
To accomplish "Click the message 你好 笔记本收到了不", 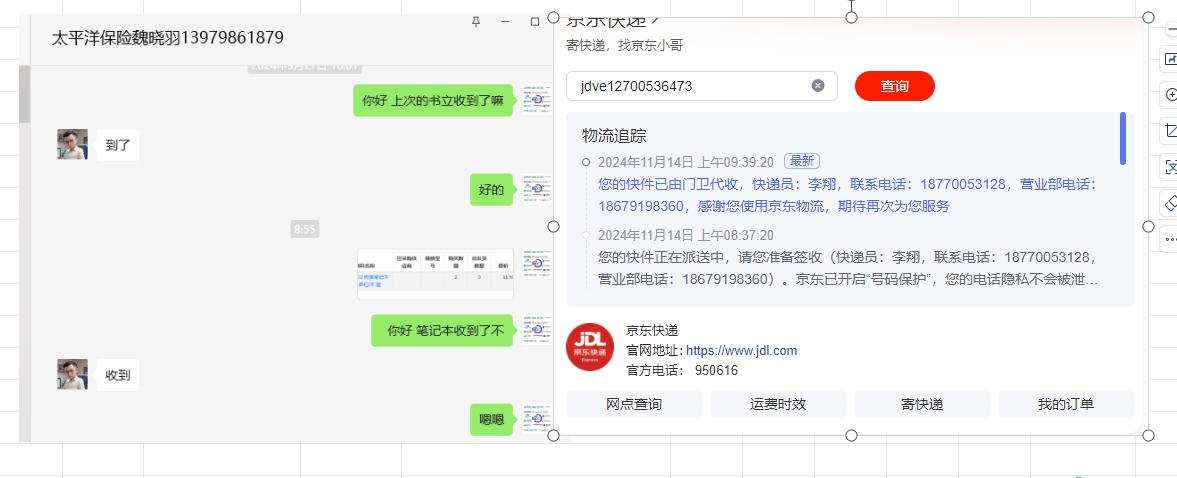I will (x=442, y=330).
